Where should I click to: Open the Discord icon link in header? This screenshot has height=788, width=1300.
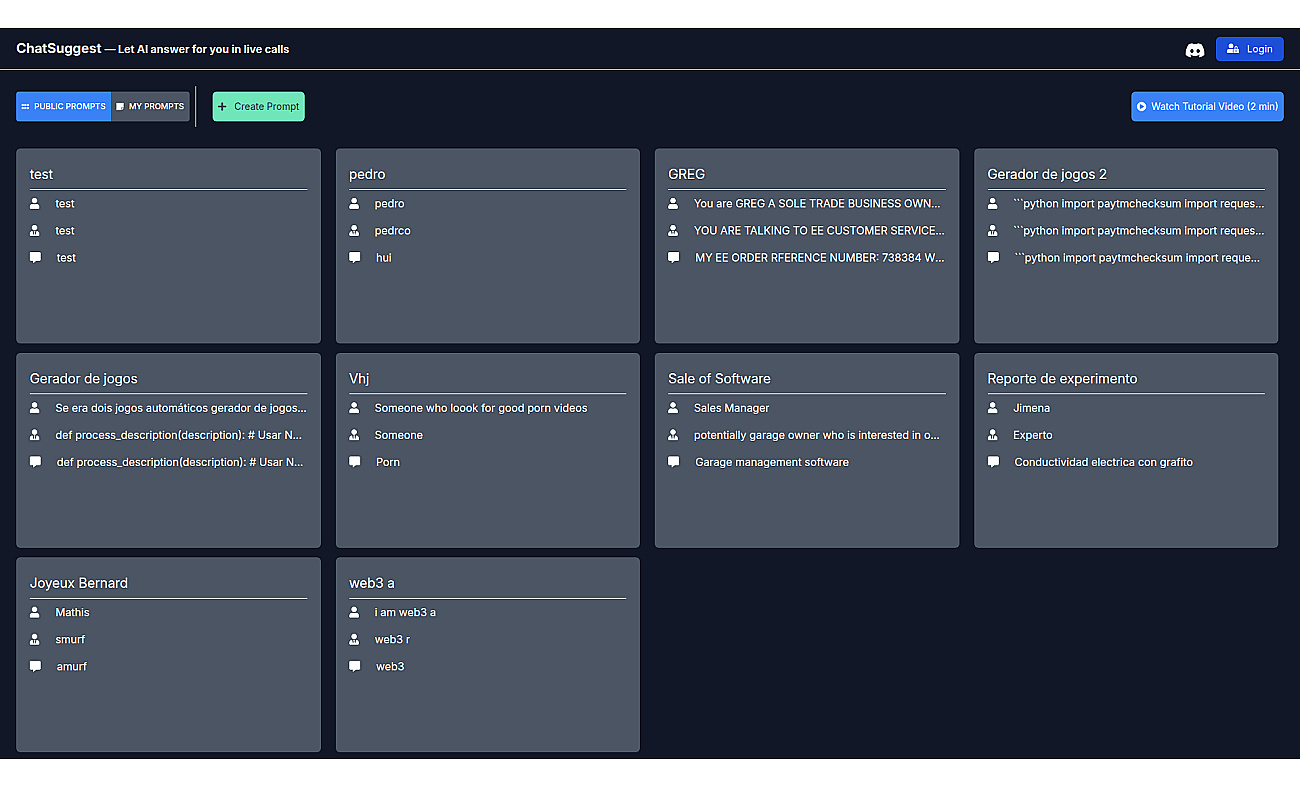[1194, 49]
